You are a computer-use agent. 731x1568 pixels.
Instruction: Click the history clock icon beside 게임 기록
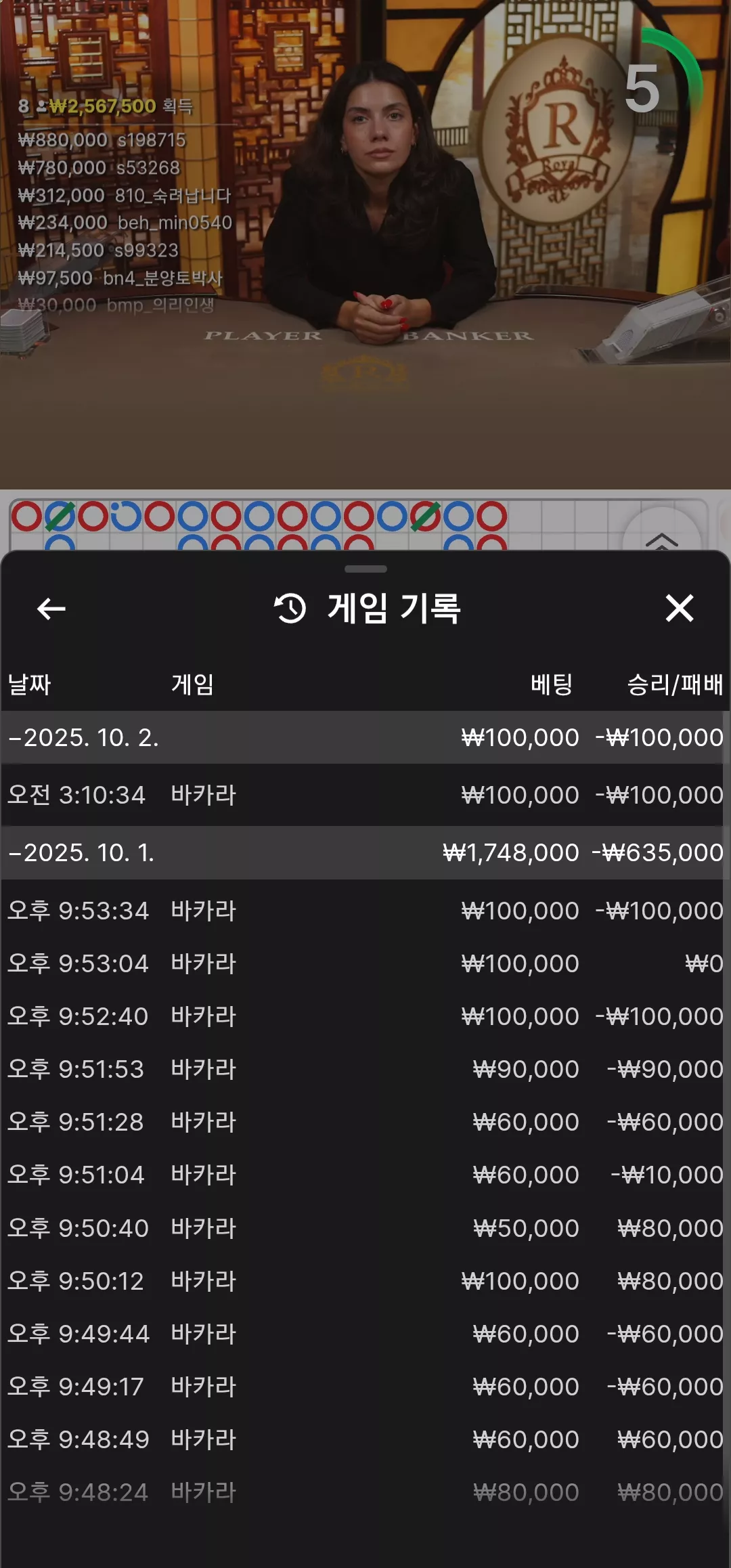290,608
